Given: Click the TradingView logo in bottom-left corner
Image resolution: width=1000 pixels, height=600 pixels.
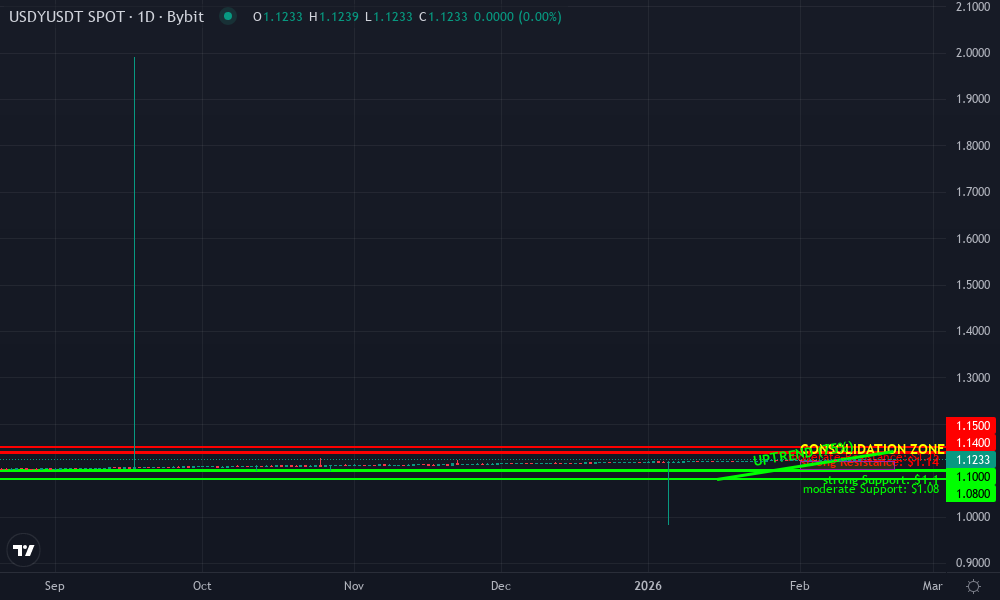Looking at the screenshot, I should 24,550.
